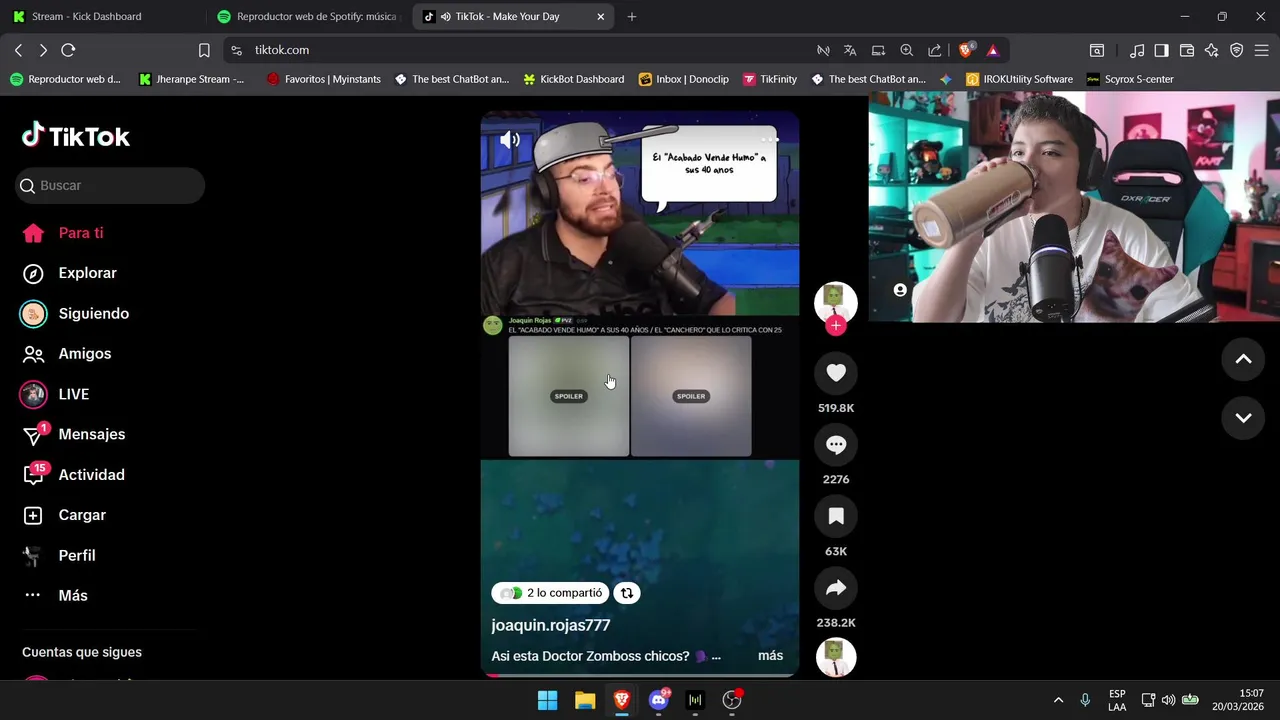Open joaquin.rojas777 profile link
This screenshot has height=720, width=1280.
[551, 625]
